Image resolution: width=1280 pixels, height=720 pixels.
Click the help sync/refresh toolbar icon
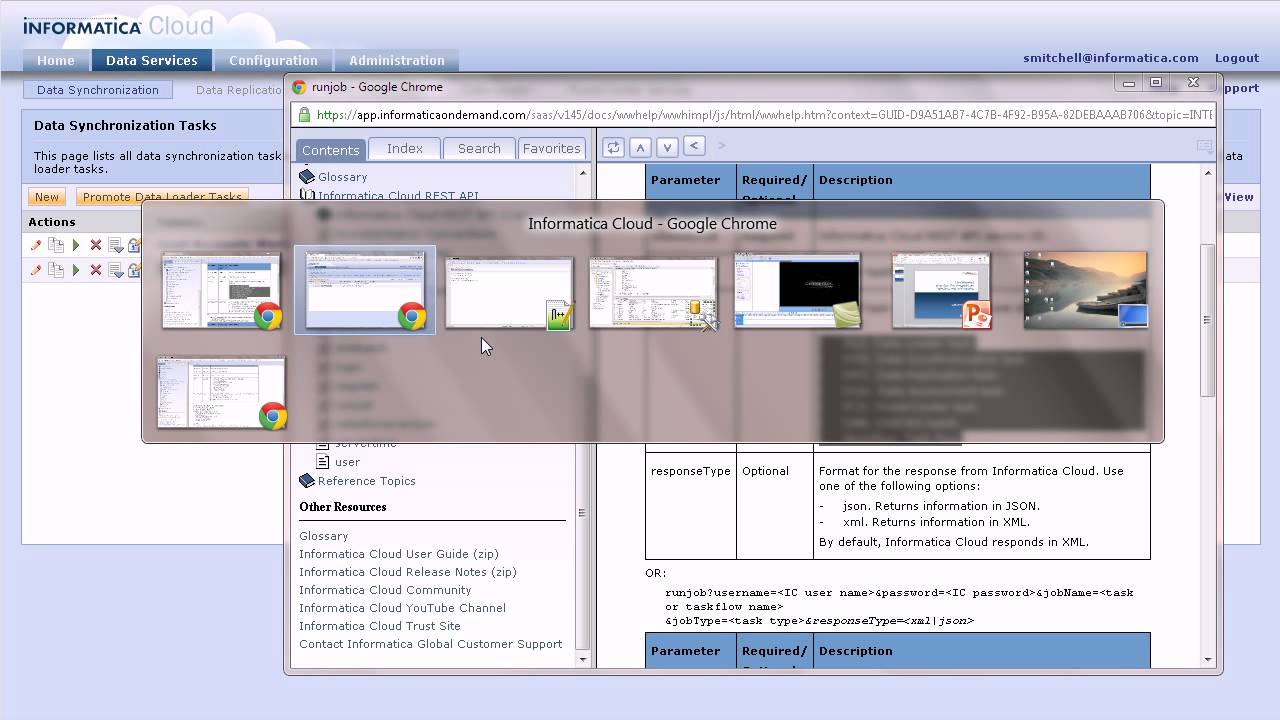pyautogui.click(x=613, y=147)
